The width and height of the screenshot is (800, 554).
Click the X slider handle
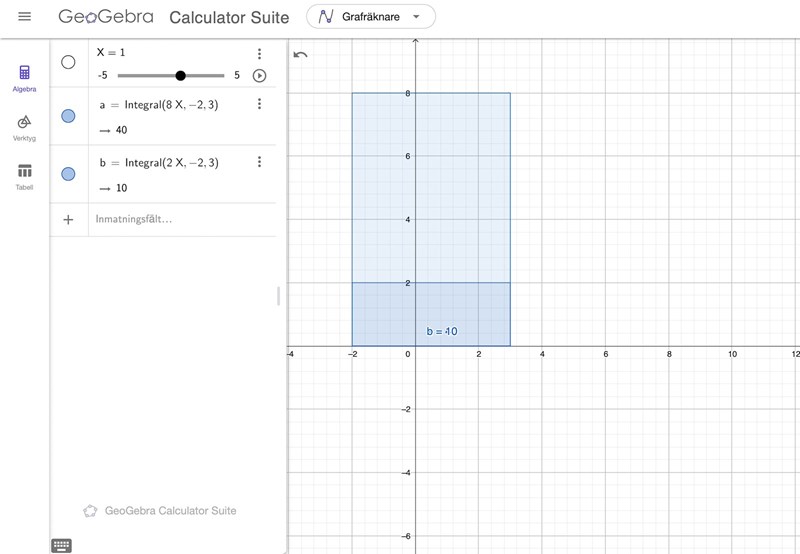pos(181,75)
